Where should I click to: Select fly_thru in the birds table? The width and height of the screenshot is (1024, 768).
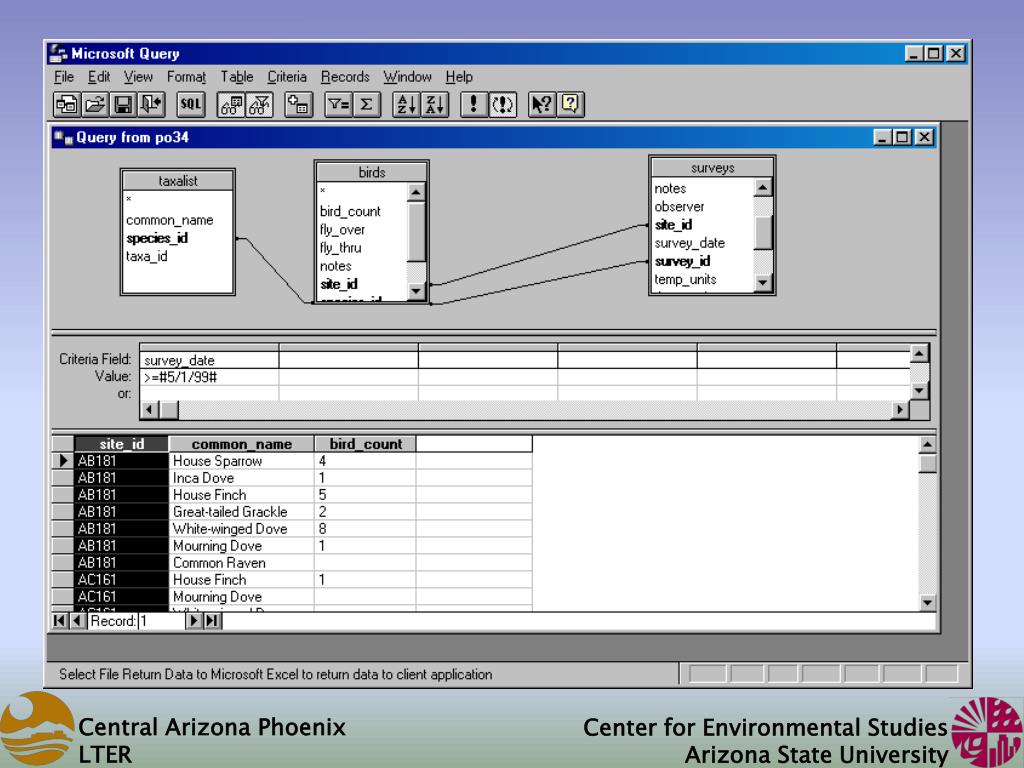click(x=340, y=248)
